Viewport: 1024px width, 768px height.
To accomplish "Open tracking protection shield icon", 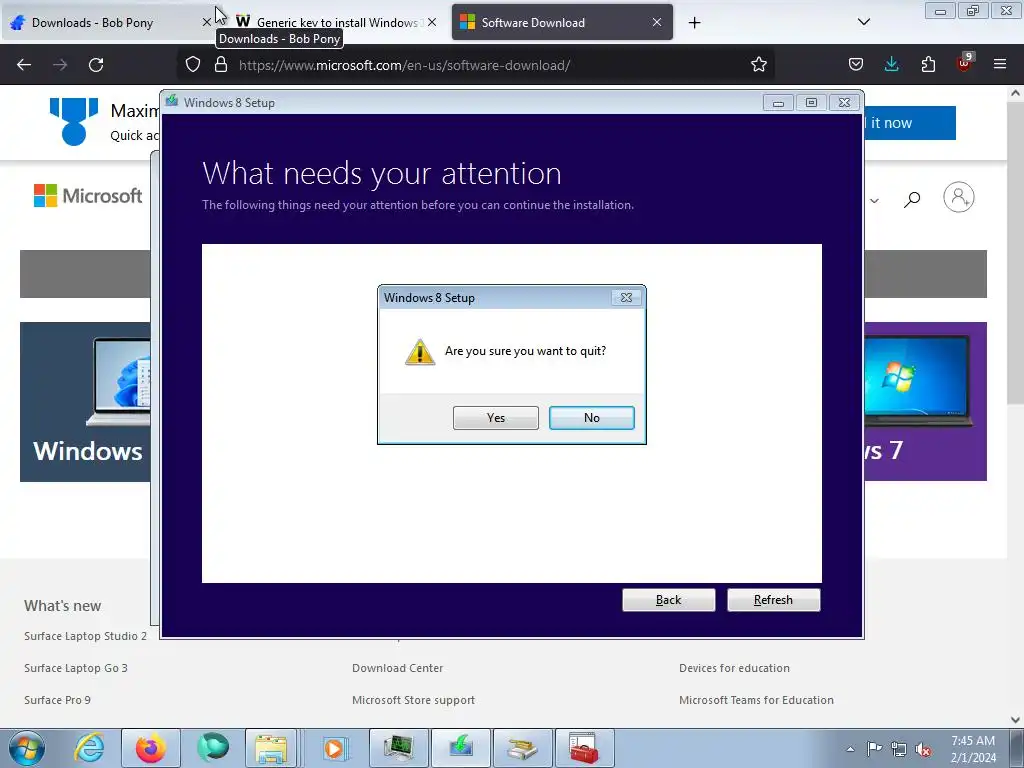I will pos(193,65).
